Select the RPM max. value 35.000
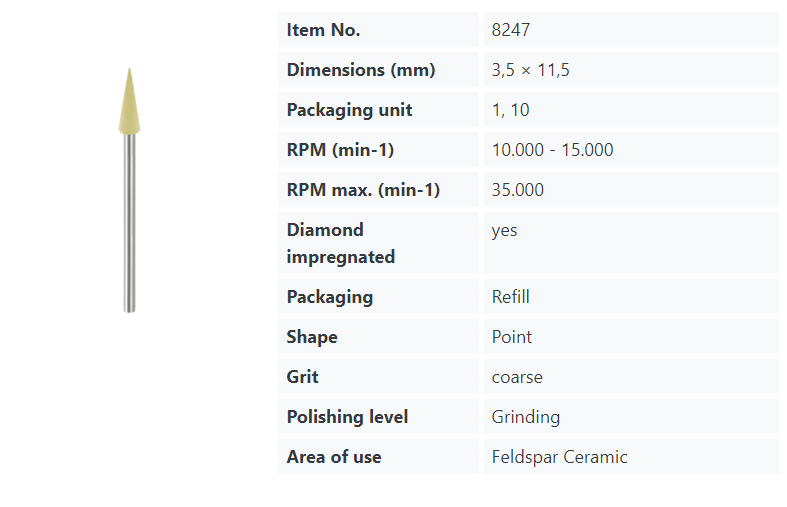The height and width of the screenshot is (507, 787). tap(517, 190)
